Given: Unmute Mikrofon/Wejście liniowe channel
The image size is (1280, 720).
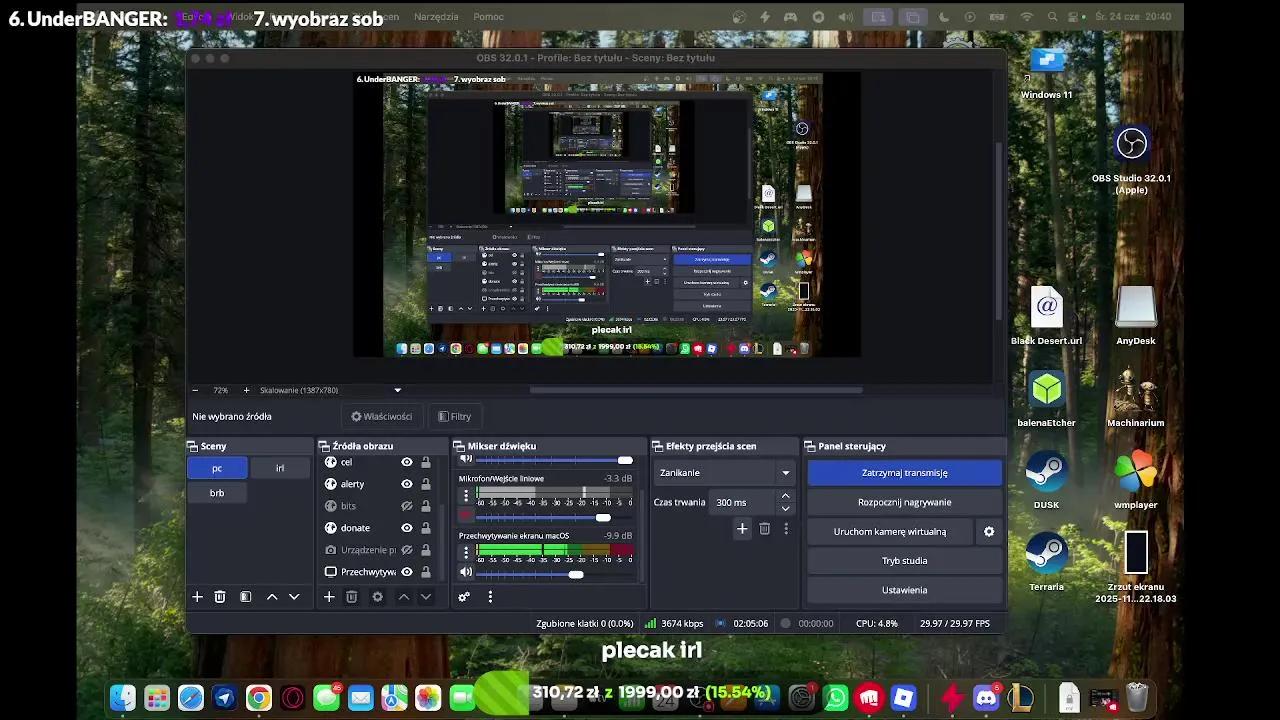Looking at the screenshot, I should click(x=465, y=517).
